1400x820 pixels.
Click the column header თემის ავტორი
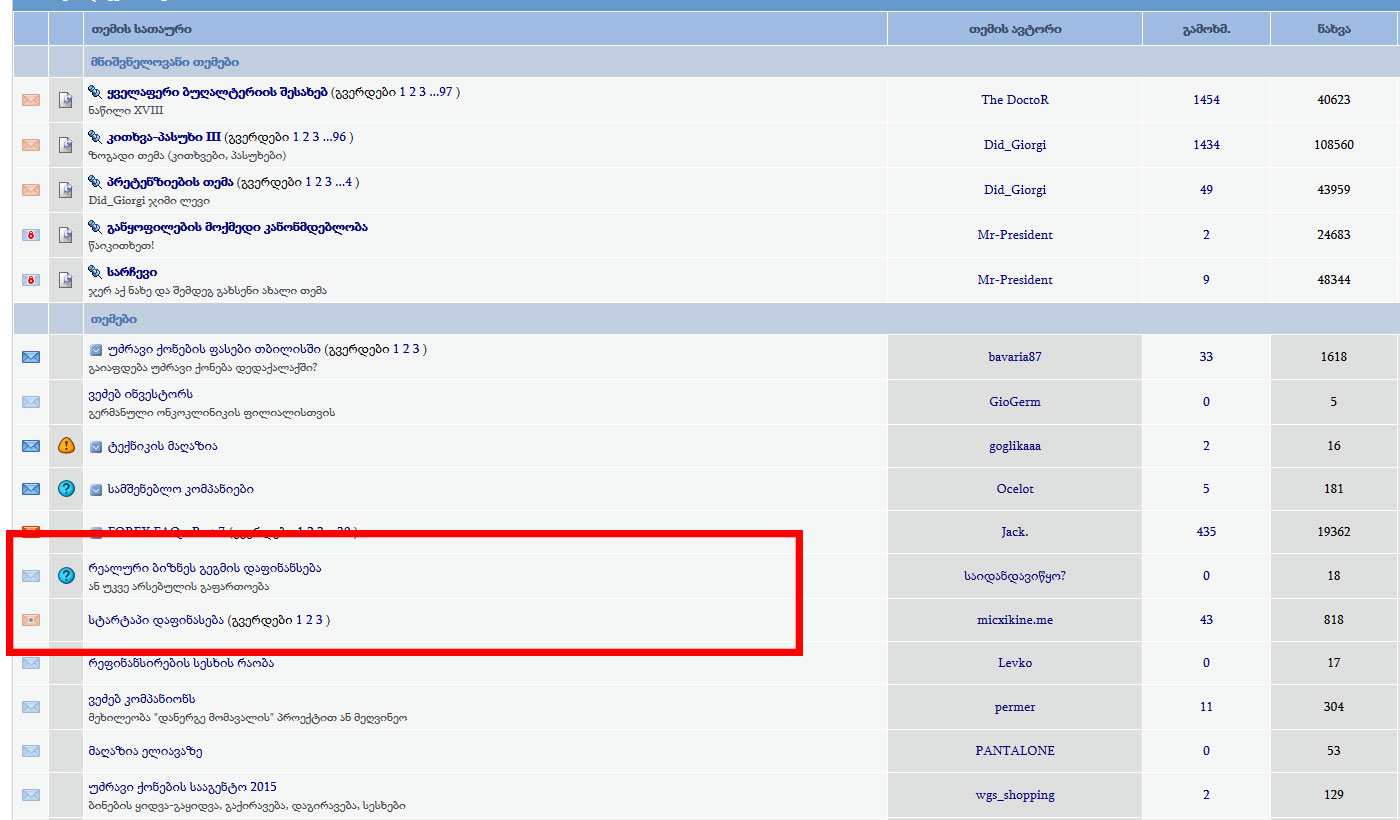coord(1015,30)
